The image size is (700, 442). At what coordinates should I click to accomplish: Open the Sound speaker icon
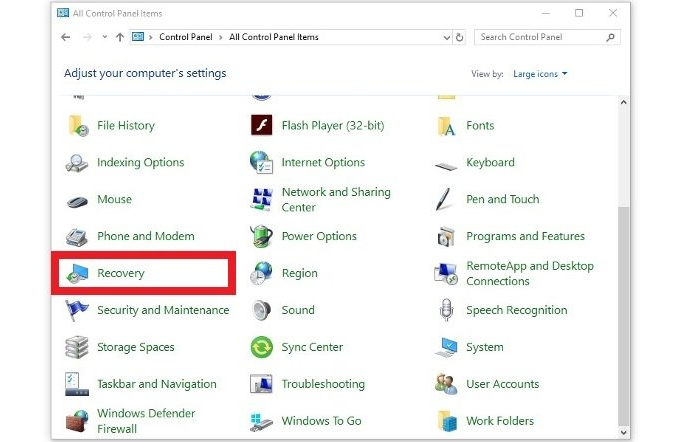262,310
